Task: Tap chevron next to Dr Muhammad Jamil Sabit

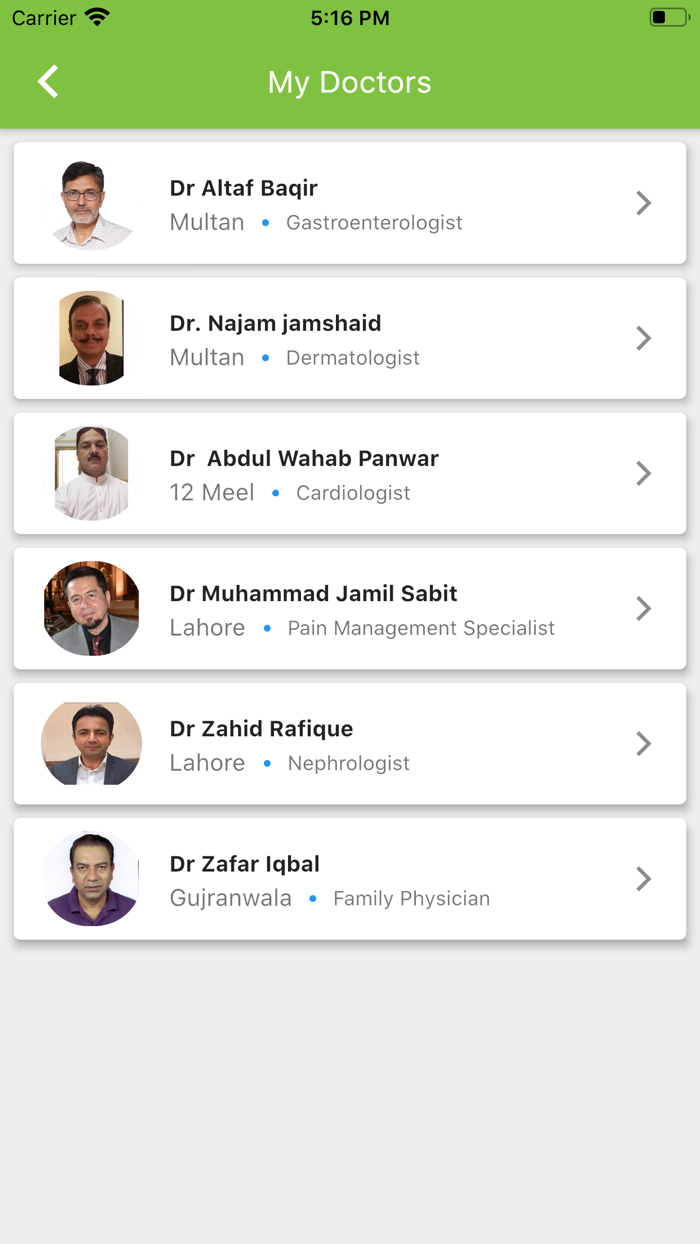Action: point(644,608)
